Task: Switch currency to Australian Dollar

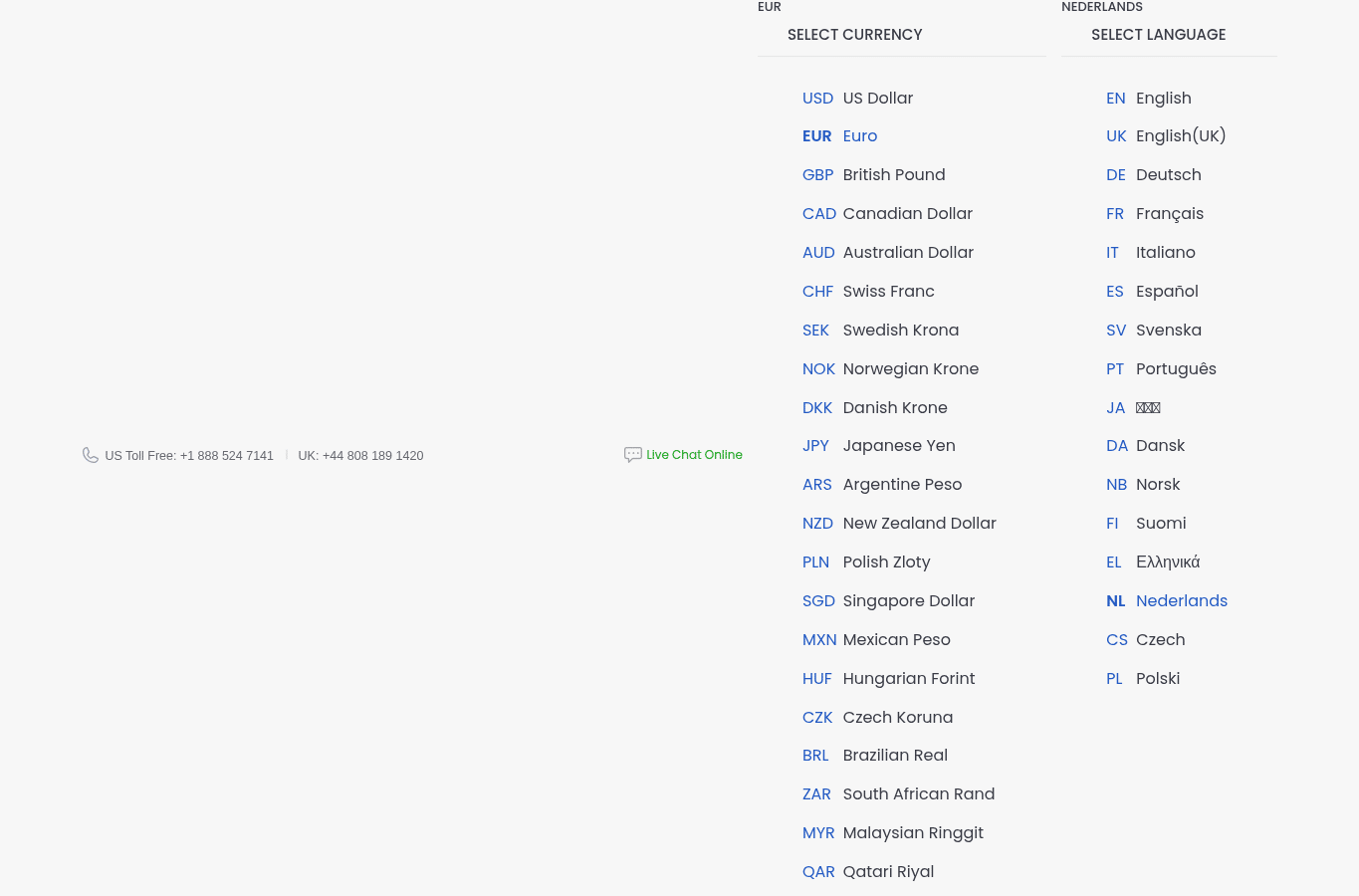Action: [x=888, y=253]
